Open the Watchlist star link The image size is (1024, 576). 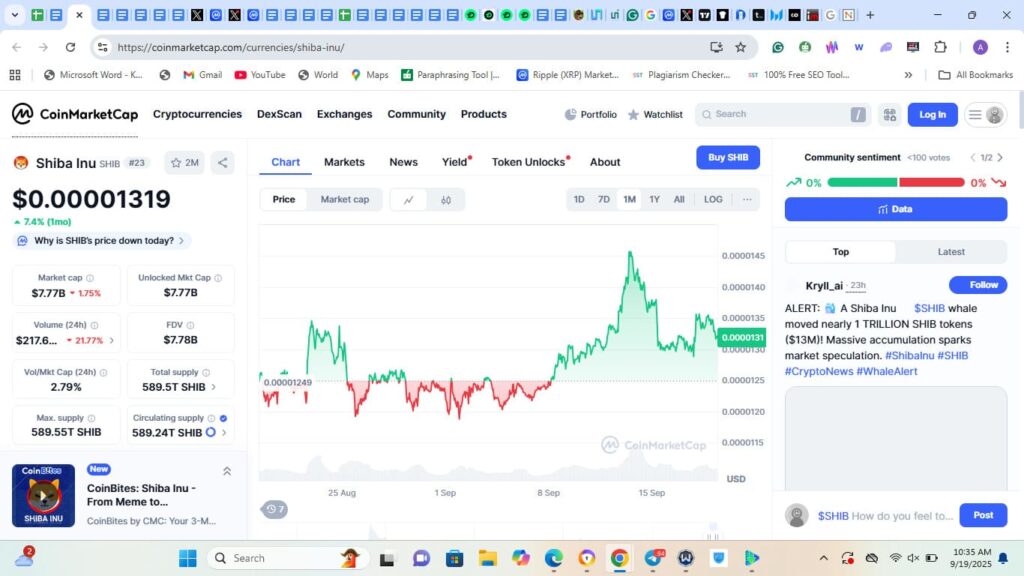(x=655, y=114)
